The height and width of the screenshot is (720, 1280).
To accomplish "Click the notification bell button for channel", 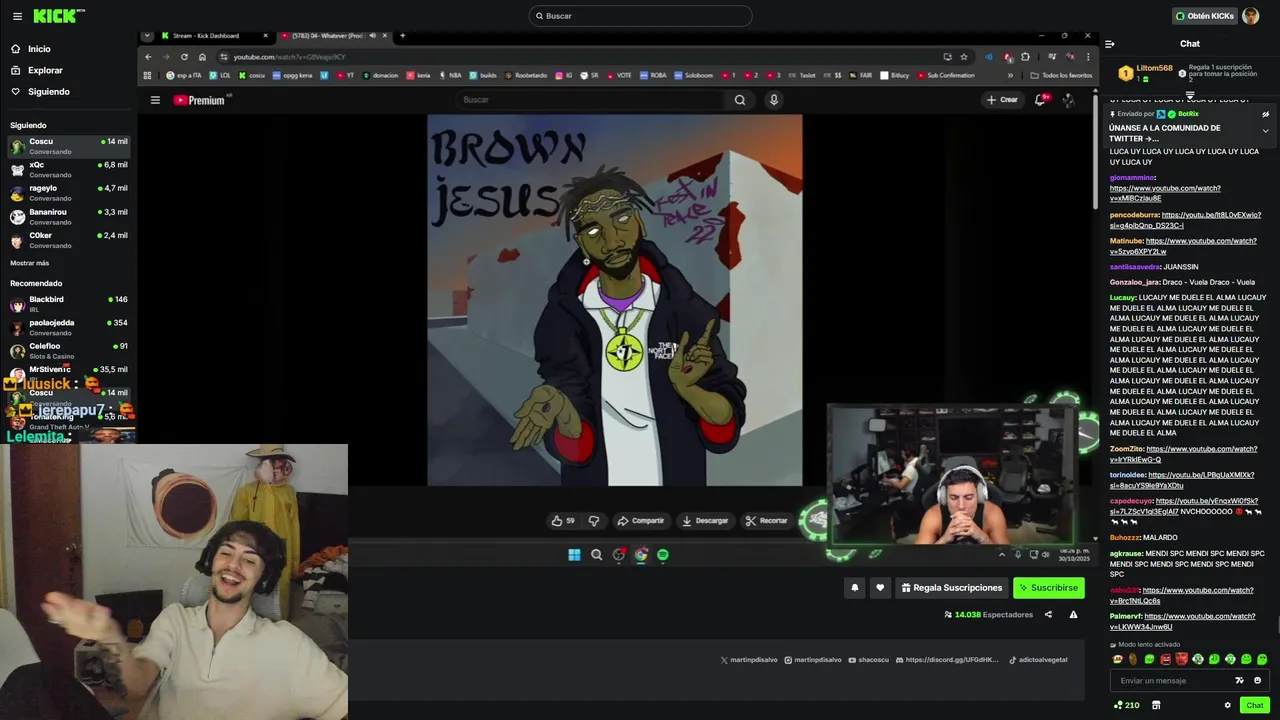I will [x=854, y=588].
